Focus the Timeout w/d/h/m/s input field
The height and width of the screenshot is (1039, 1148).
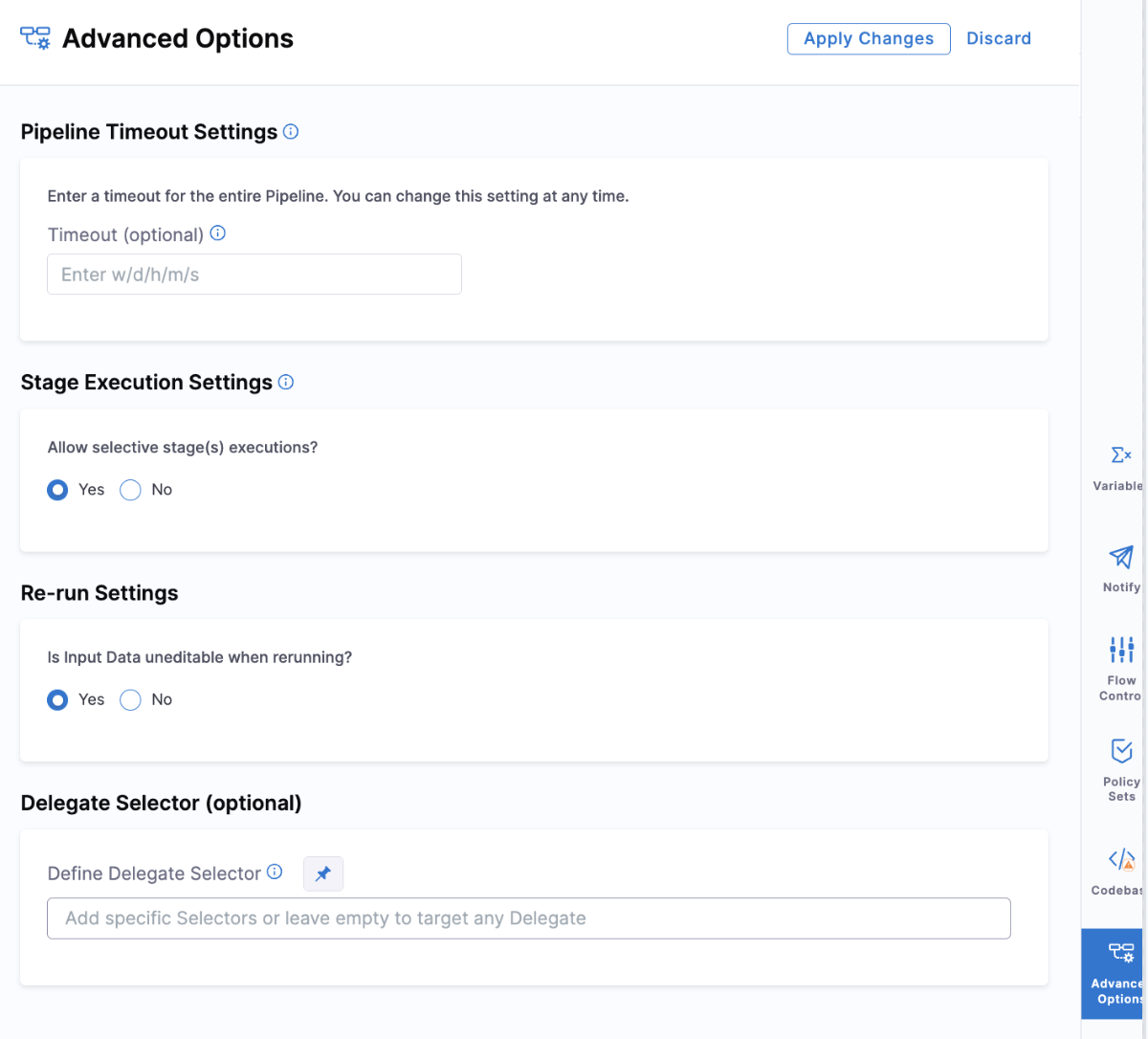[254, 275]
